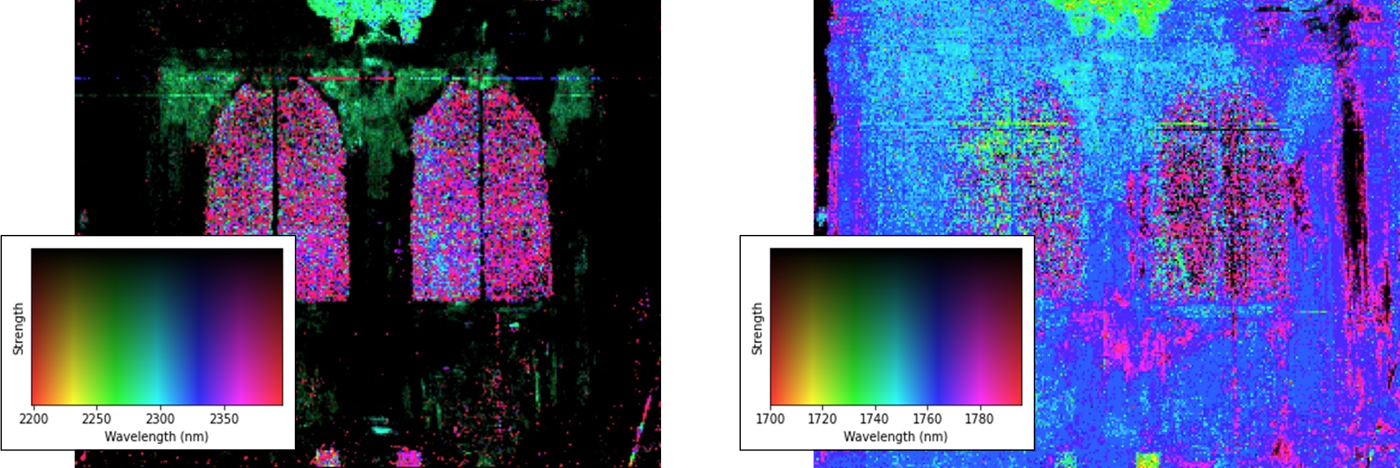The height and width of the screenshot is (468, 1400).
Task: Click the 2200 tick label
Action: pyautogui.click(x=33, y=418)
